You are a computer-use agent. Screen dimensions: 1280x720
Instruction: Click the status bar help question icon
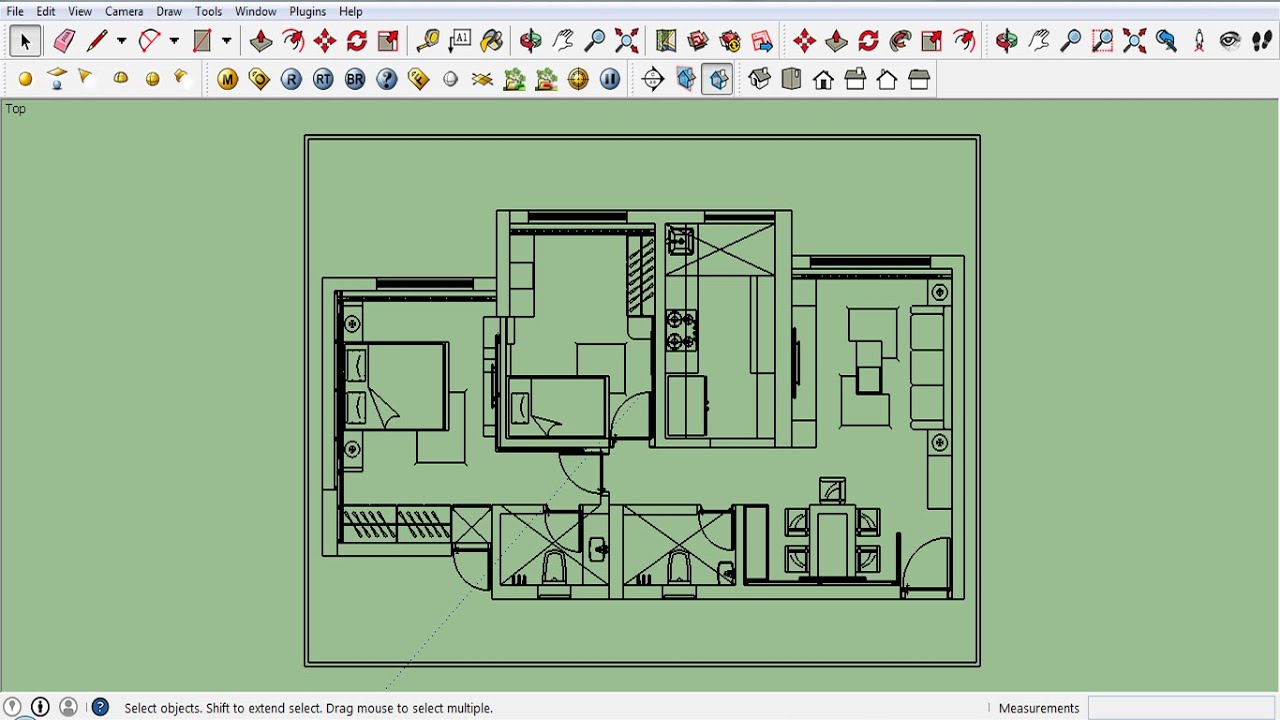(100, 707)
